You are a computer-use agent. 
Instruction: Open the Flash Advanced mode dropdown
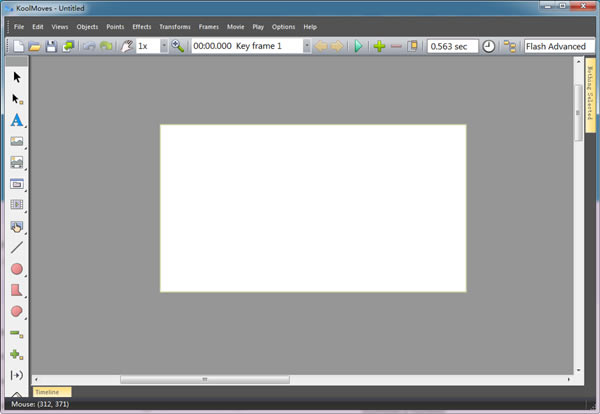pyautogui.click(x=559, y=46)
